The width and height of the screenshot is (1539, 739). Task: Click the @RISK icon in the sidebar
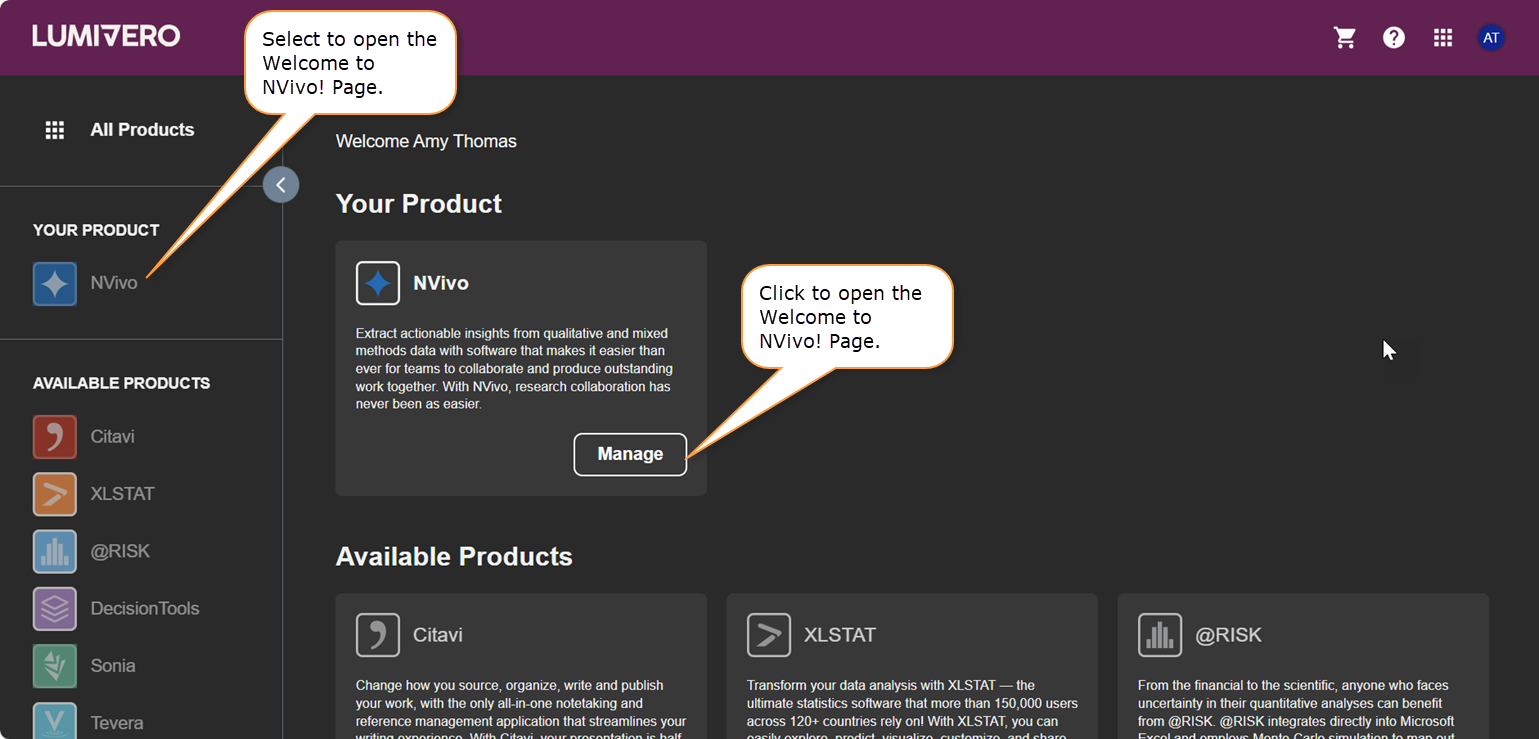pyautogui.click(x=55, y=551)
